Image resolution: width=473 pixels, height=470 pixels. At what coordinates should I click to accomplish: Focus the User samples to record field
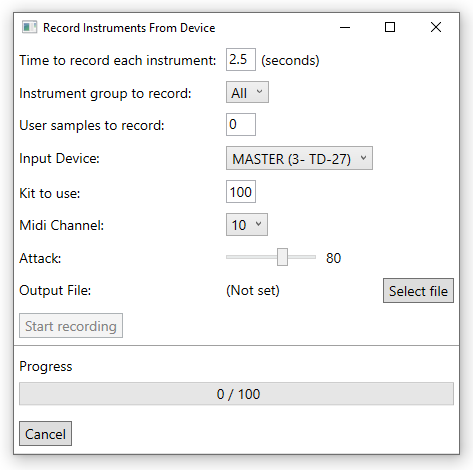(241, 125)
